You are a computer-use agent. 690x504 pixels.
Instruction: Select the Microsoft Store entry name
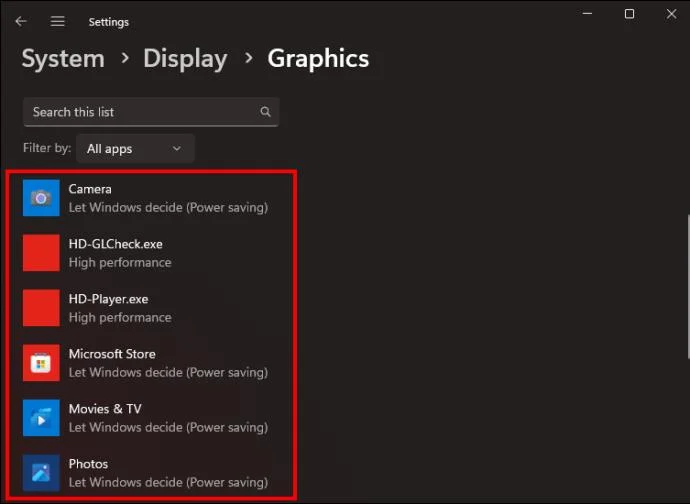112,354
